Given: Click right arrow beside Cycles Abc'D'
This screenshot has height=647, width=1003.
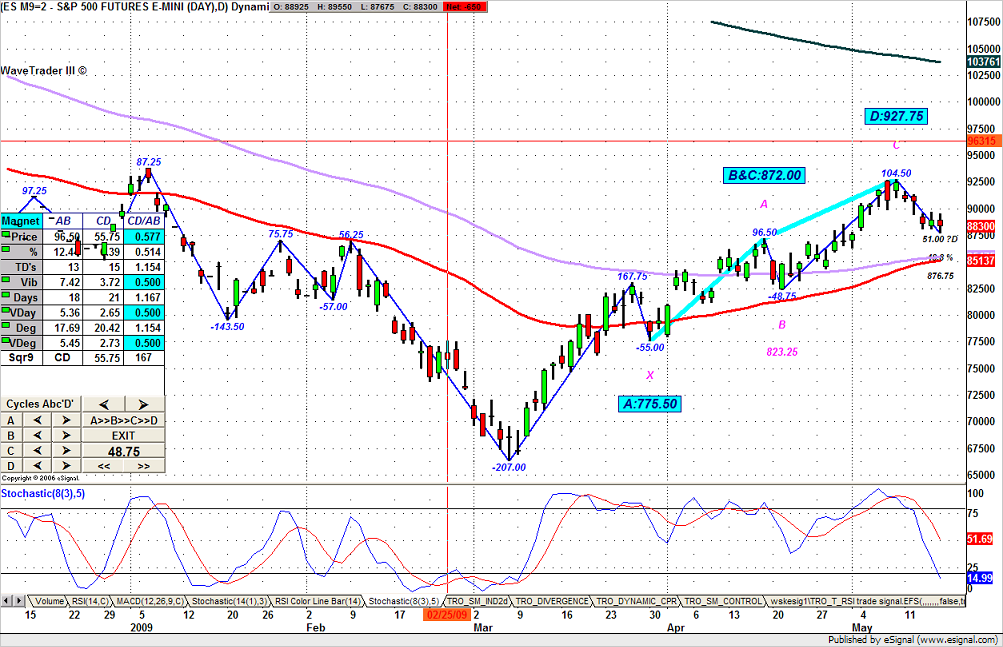Looking at the screenshot, I should (143, 404).
